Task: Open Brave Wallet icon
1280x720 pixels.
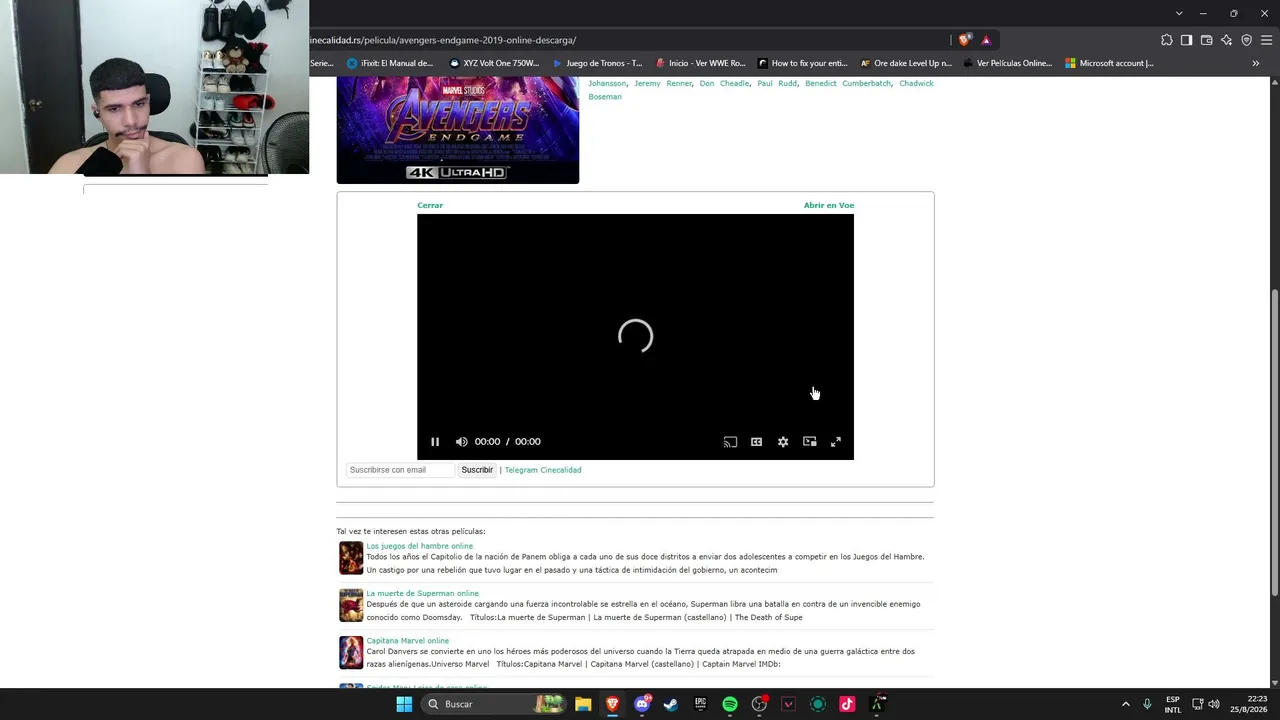Action: 1207,40
